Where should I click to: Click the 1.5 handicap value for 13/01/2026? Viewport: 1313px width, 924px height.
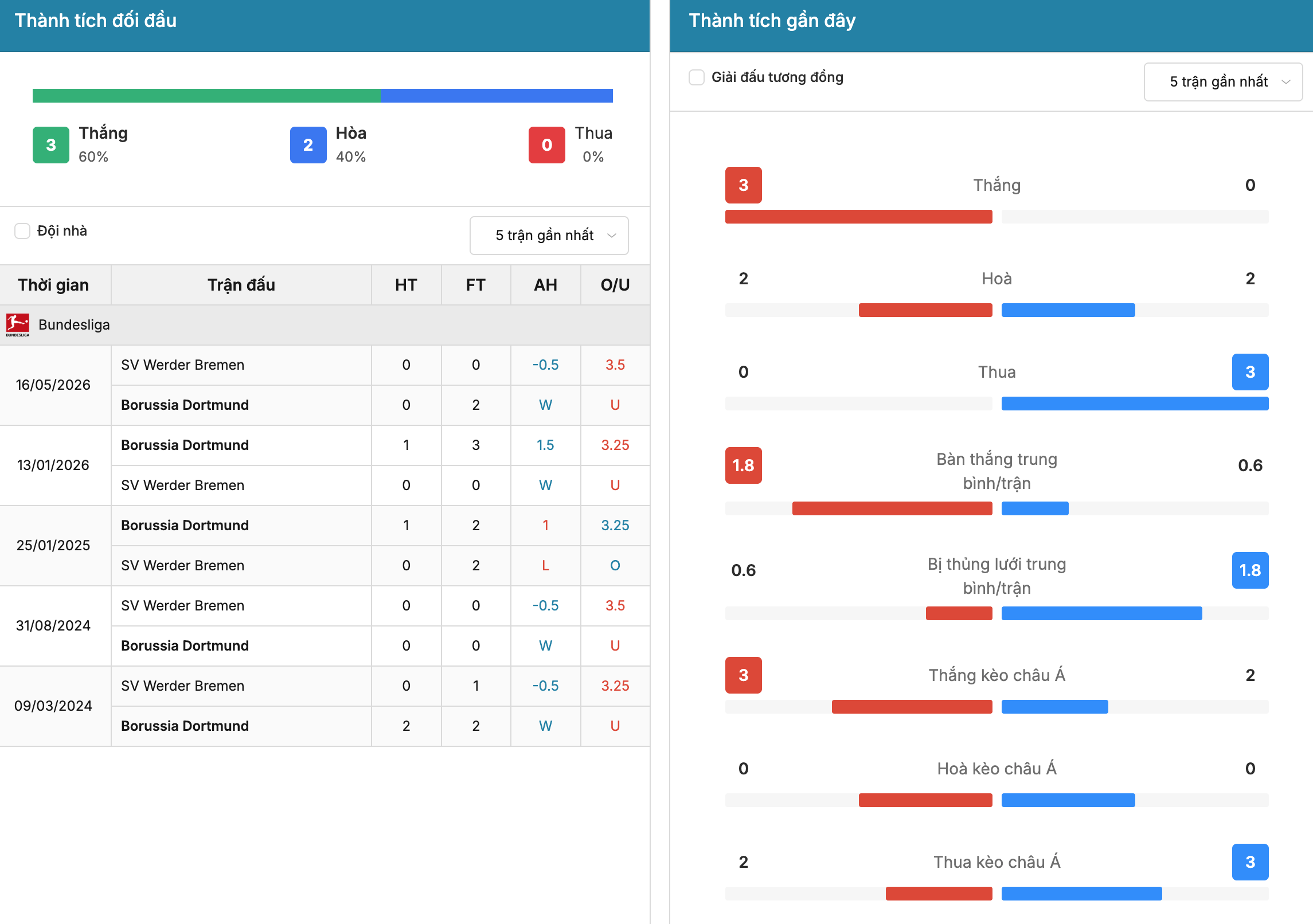point(545,445)
